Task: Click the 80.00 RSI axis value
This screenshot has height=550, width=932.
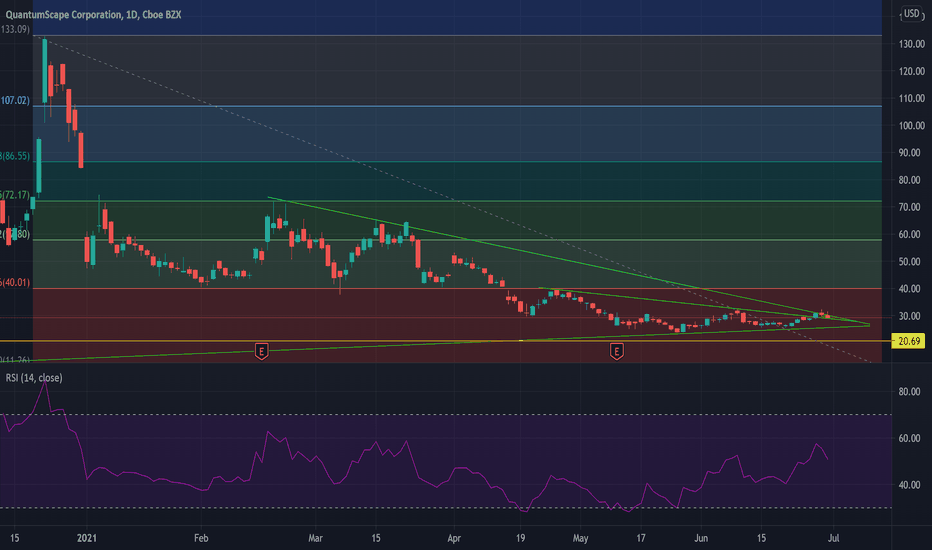Action: pyautogui.click(x=909, y=391)
